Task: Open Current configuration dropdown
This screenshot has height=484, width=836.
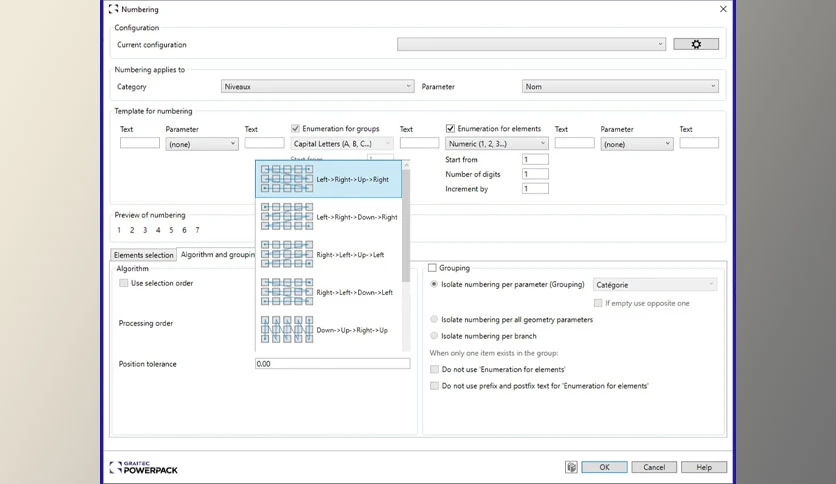Action: [x=532, y=44]
